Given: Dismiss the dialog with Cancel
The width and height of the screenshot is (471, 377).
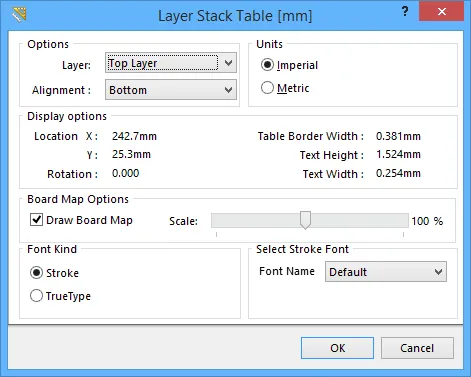Looking at the screenshot, I should pos(417,348).
